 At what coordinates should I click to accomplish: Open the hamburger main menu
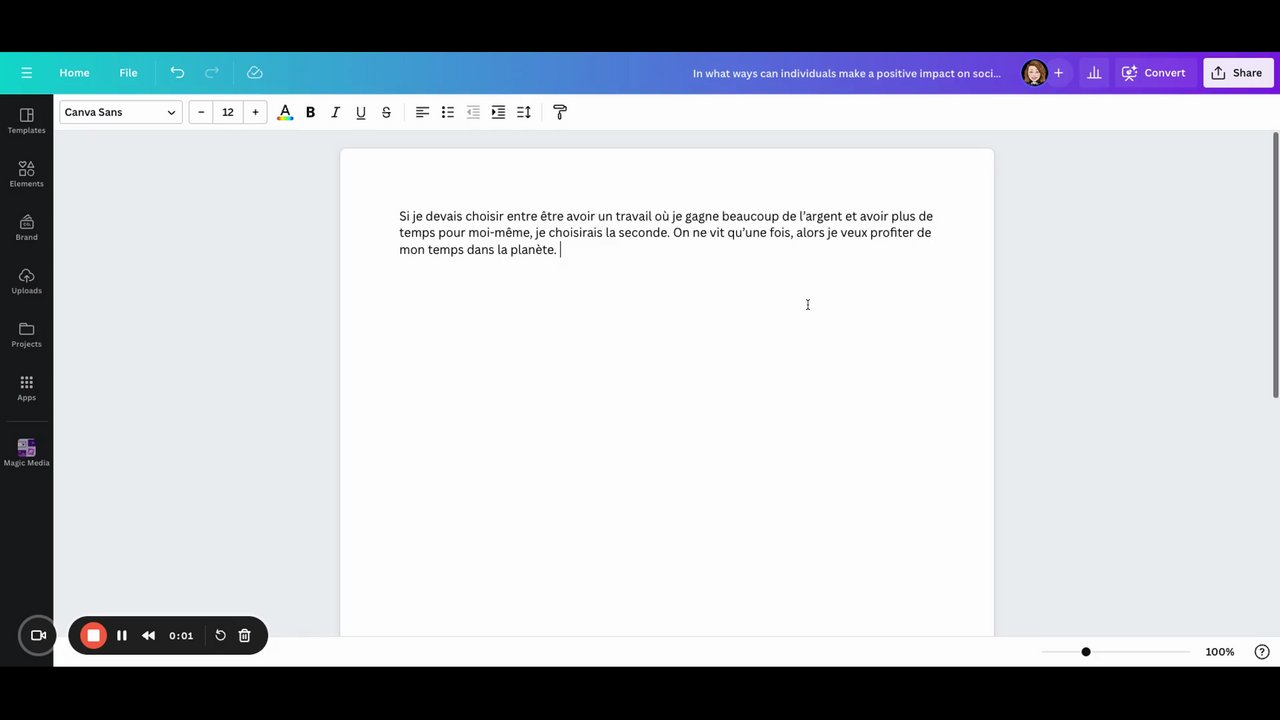(27, 73)
